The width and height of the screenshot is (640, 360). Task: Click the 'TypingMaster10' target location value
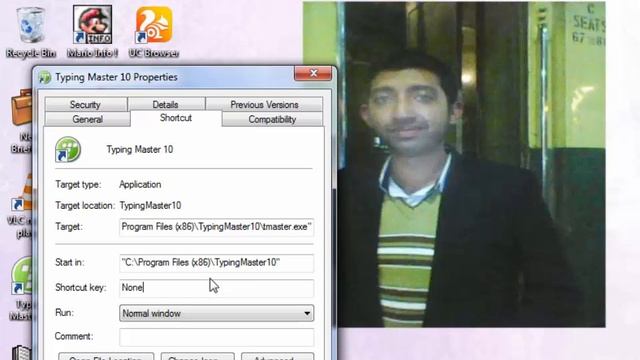click(x=150, y=205)
